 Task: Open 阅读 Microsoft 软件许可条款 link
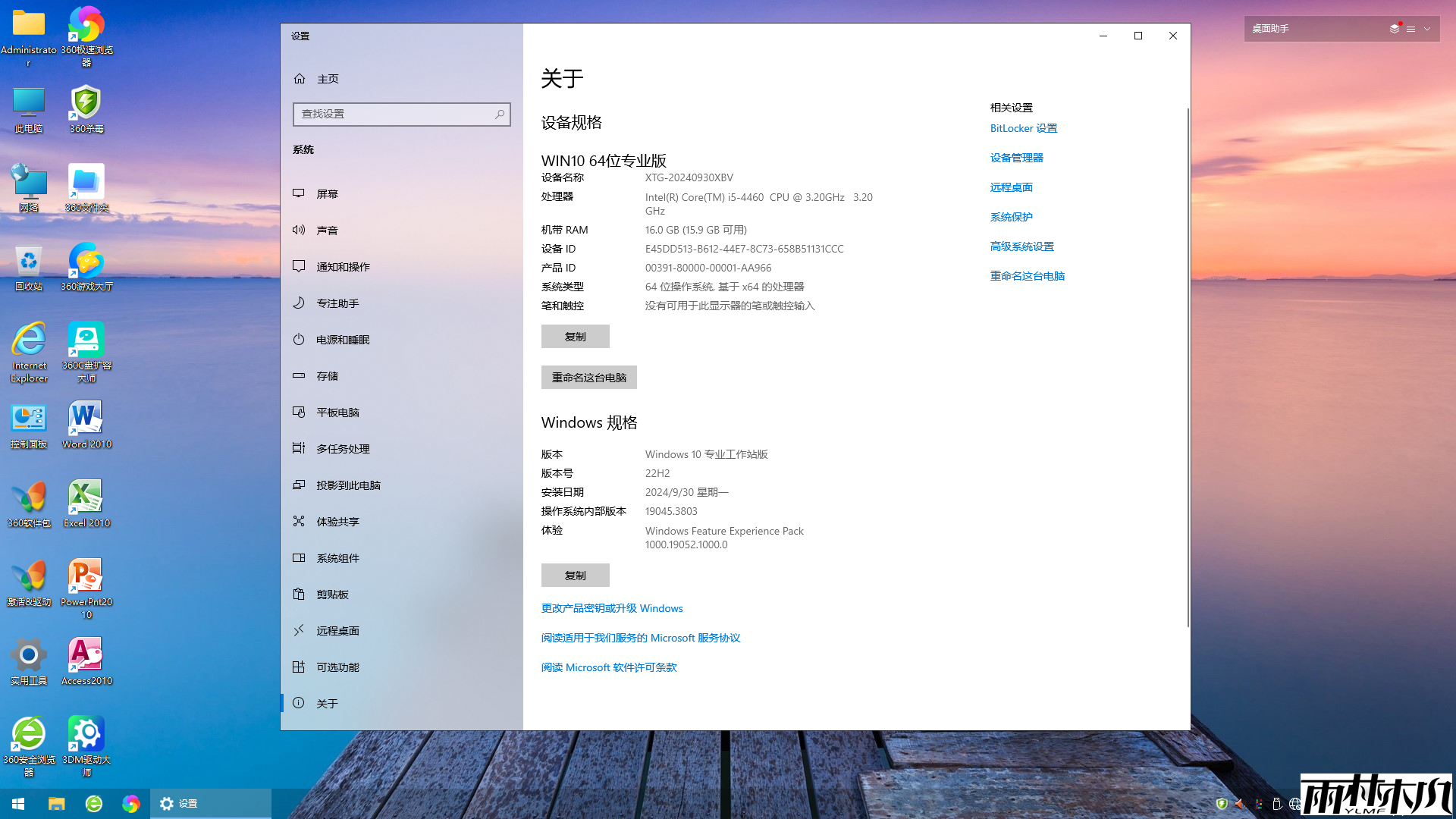(608, 667)
